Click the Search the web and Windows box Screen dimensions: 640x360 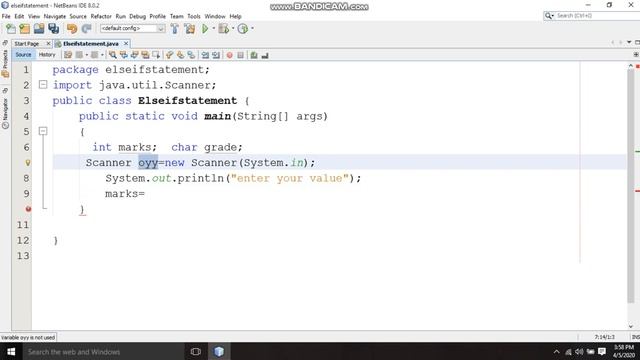(103, 351)
